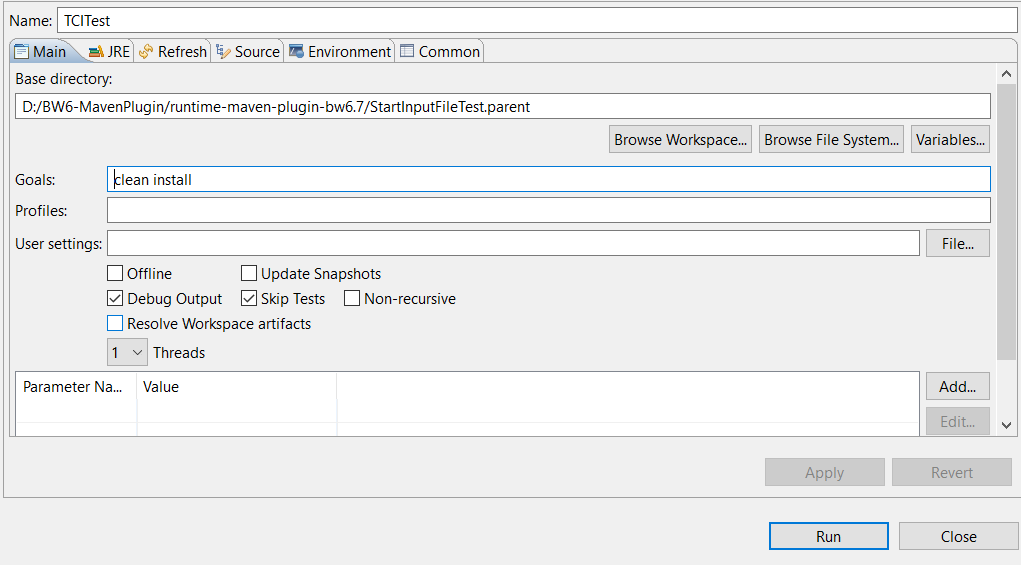Open the Threads count dropdown
The width and height of the screenshot is (1021, 565).
[128, 353]
